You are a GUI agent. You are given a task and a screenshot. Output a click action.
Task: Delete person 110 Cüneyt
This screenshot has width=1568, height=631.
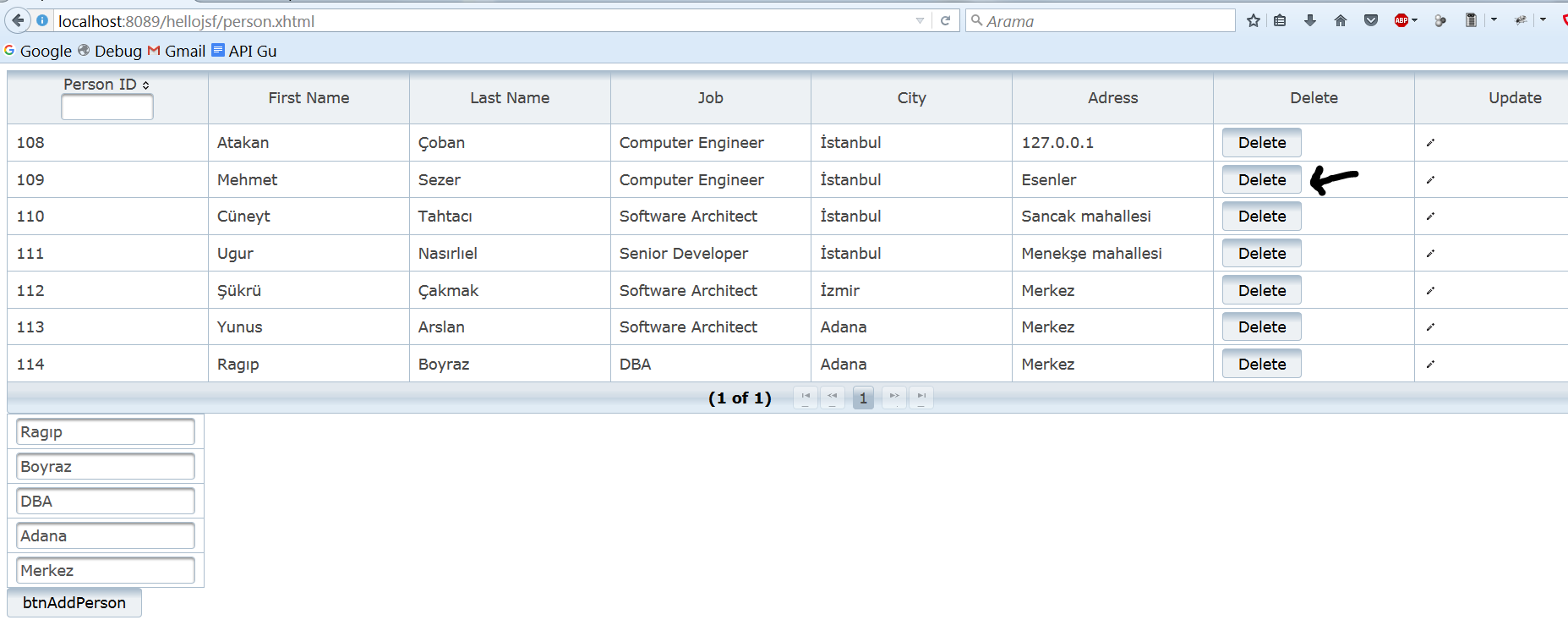[x=1261, y=217]
